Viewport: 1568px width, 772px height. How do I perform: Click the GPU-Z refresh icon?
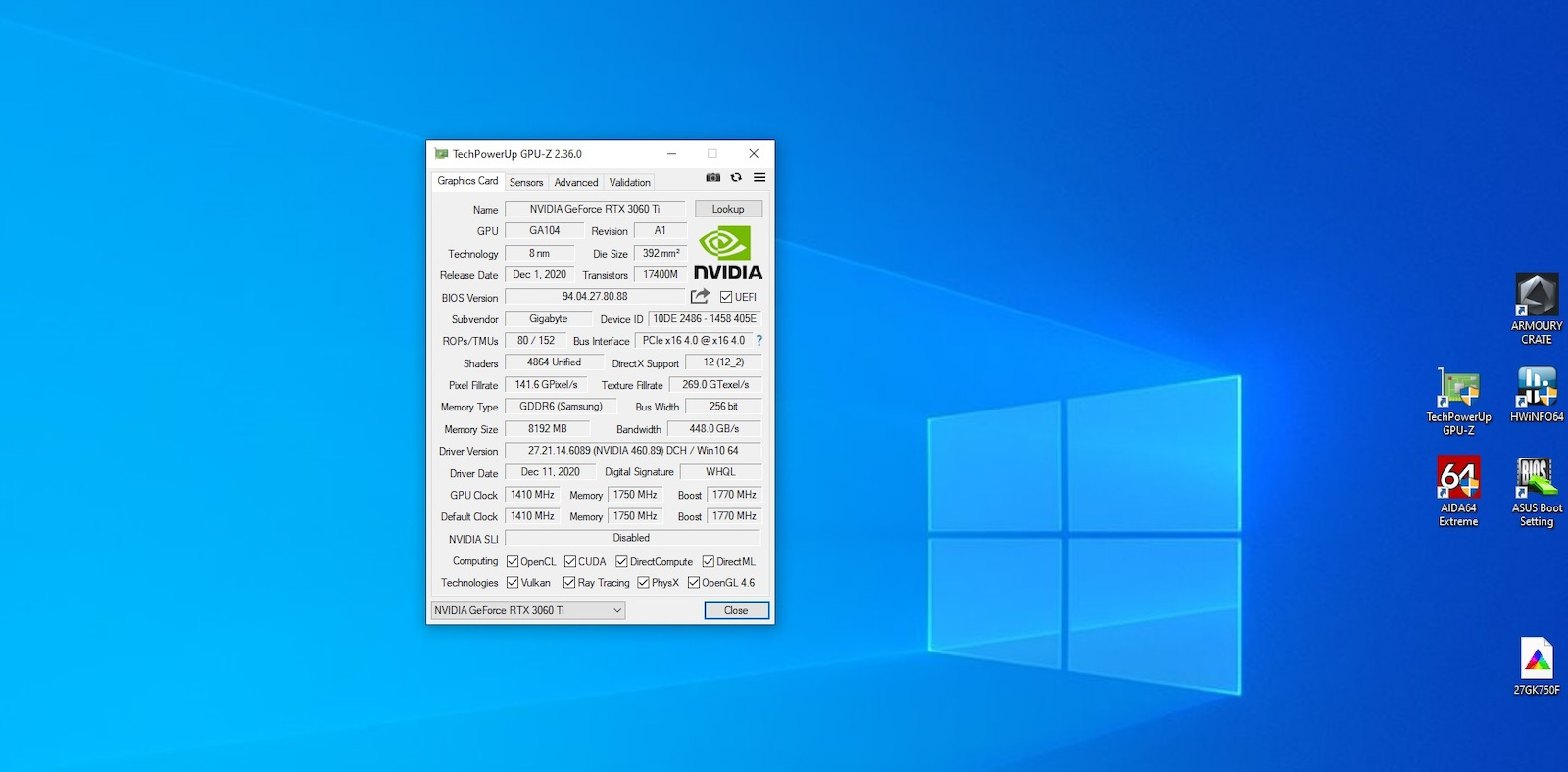736,178
